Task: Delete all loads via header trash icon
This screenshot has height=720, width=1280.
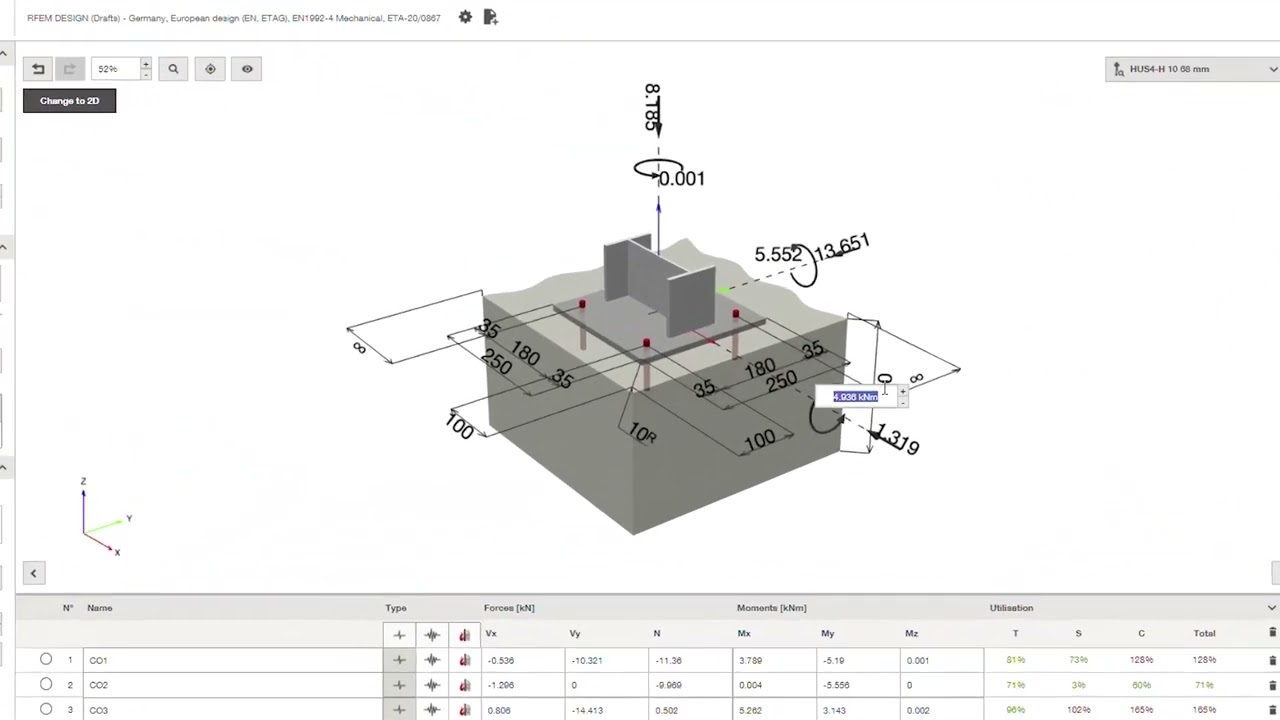Action: [1272, 633]
